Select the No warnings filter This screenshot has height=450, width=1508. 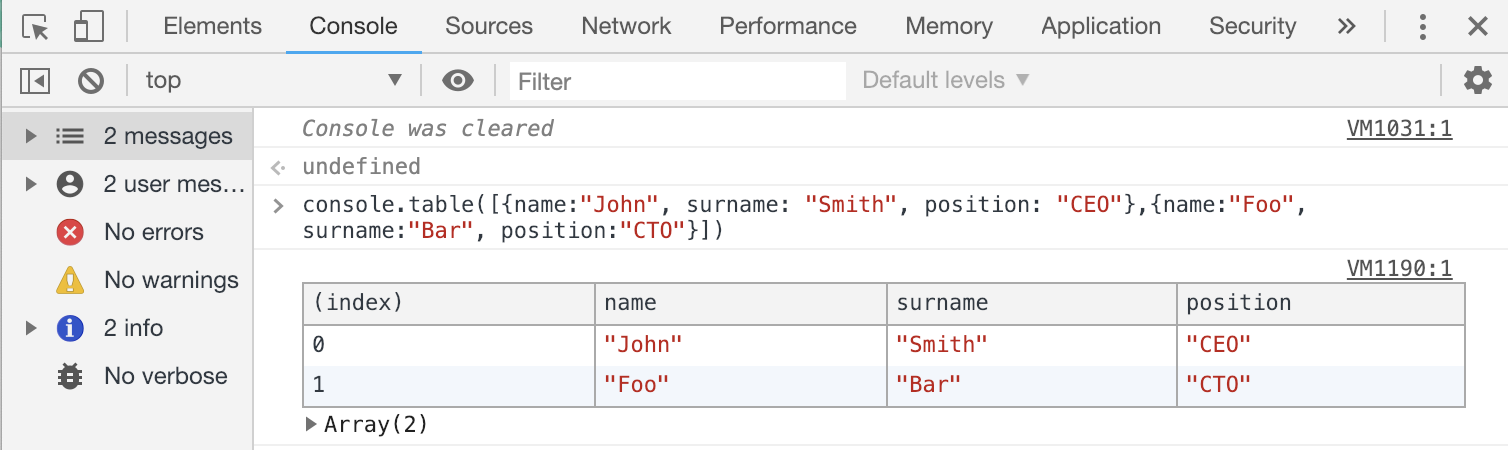pyautogui.click(x=171, y=280)
